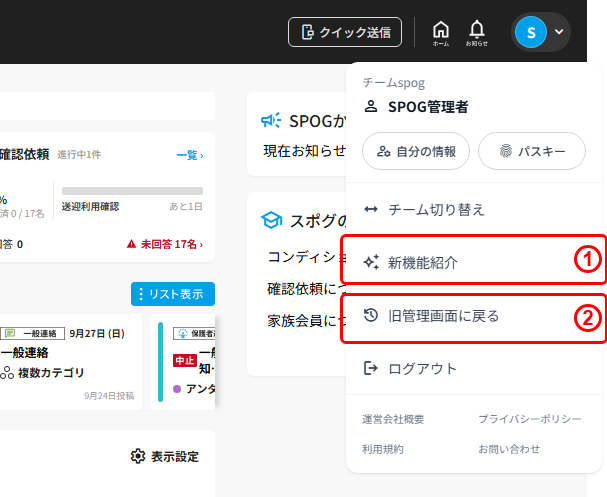Click the クイック送信 button
This screenshot has height=497, width=607.
click(345, 32)
